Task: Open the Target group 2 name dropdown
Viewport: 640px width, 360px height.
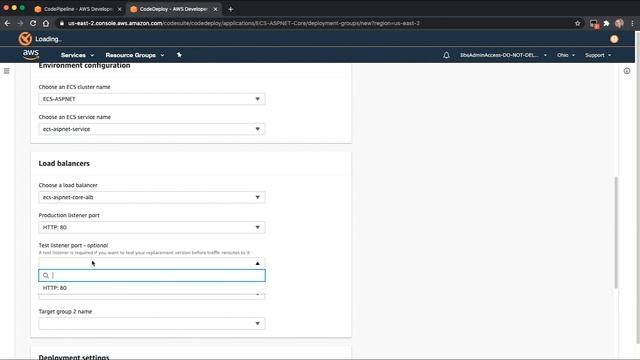Action: [152, 324]
